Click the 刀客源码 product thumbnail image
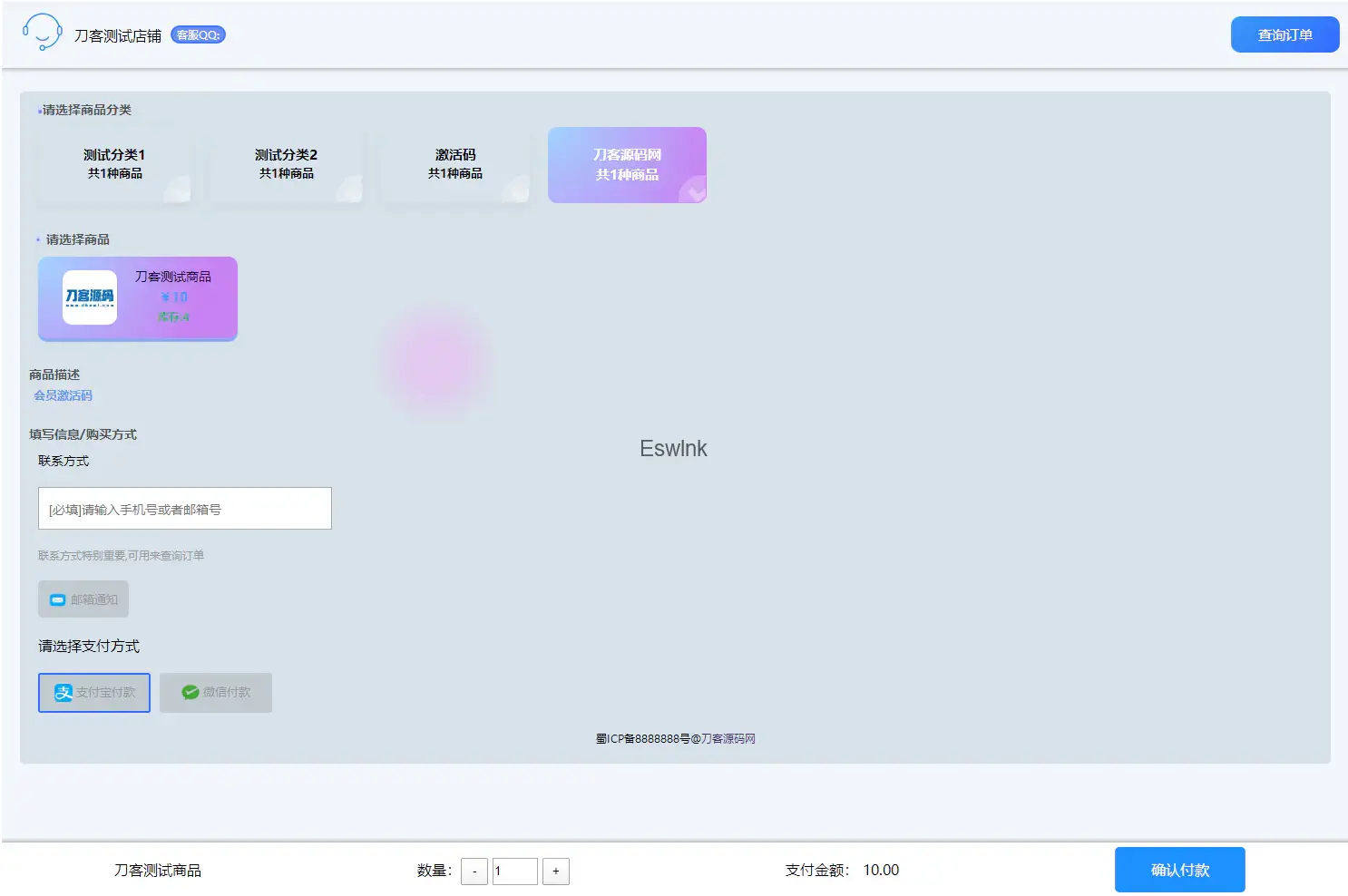Image resolution: width=1348 pixels, height=896 pixels. coord(90,297)
